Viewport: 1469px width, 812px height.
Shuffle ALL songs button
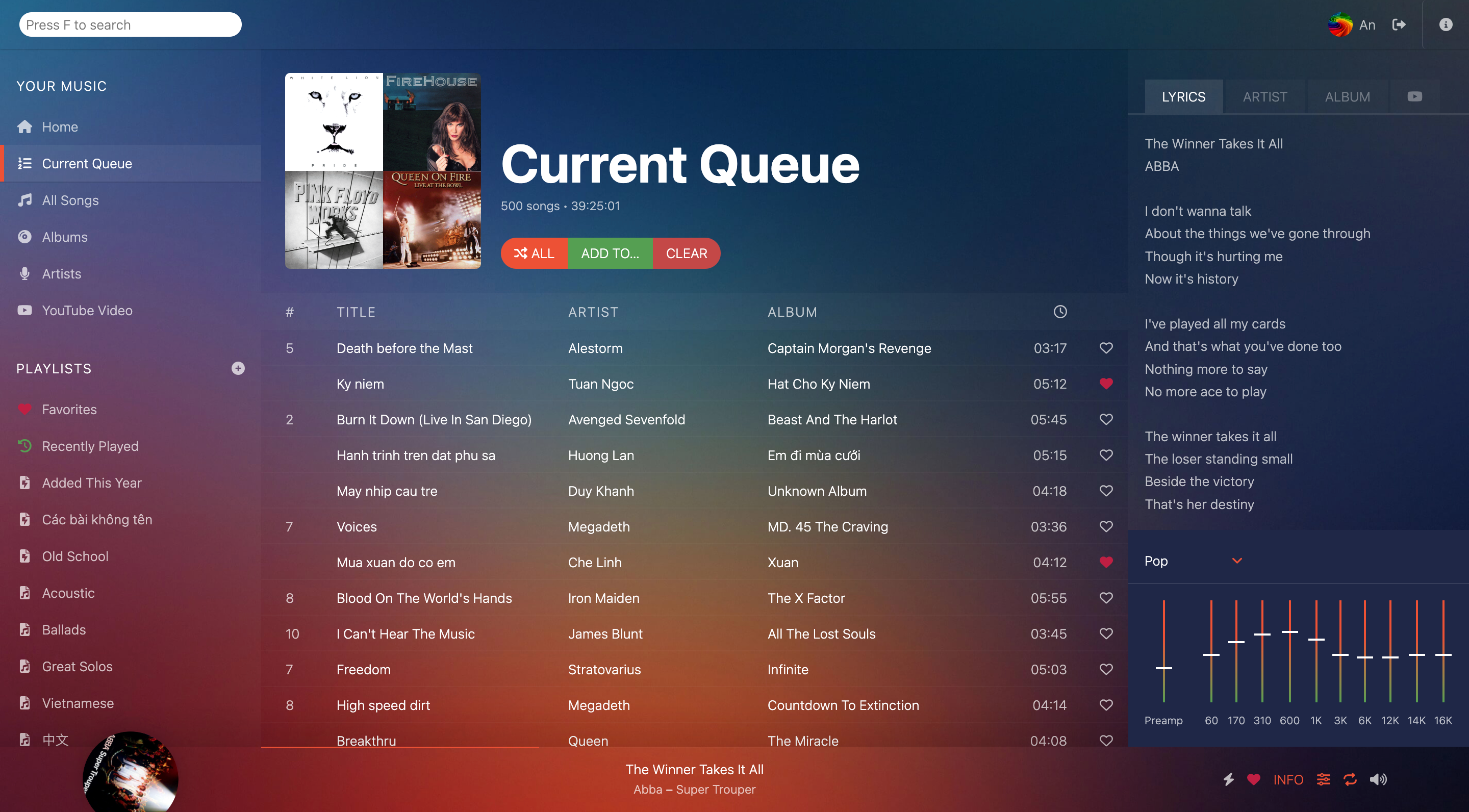(x=534, y=253)
